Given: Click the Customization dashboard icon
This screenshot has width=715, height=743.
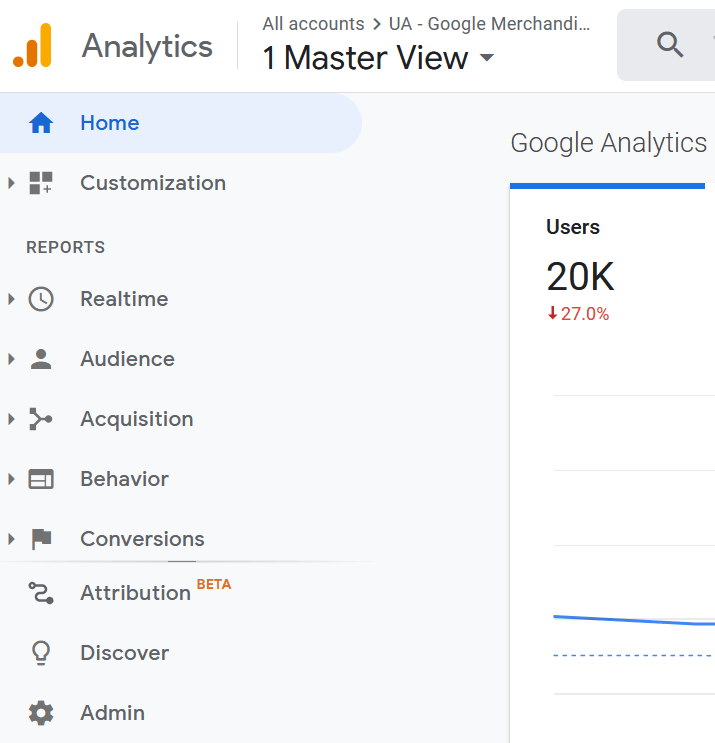Looking at the screenshot, I should point(41,183).
